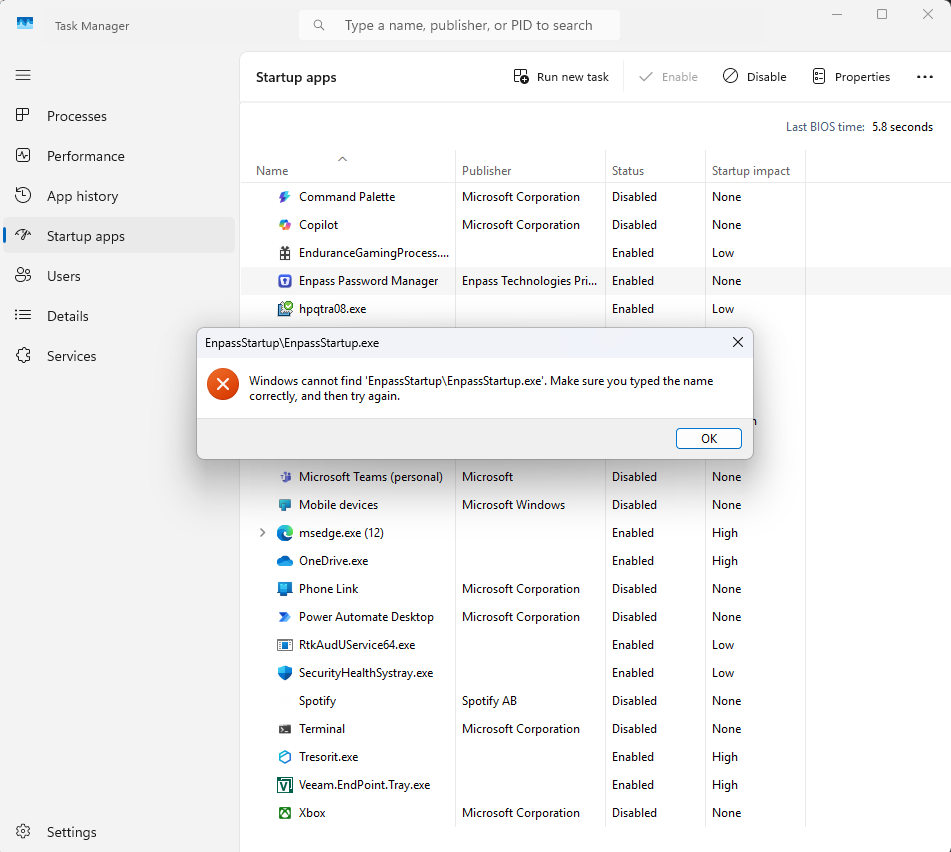Image resolution: width=951 pixels, height=852 pixels.
Task: Sort by Startup impact column
Action: tap(750, 171)
